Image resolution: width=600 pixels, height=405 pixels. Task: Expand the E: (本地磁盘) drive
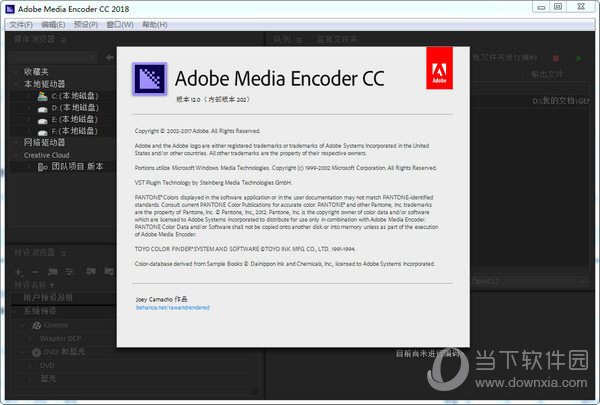click(x=29, y=119)
